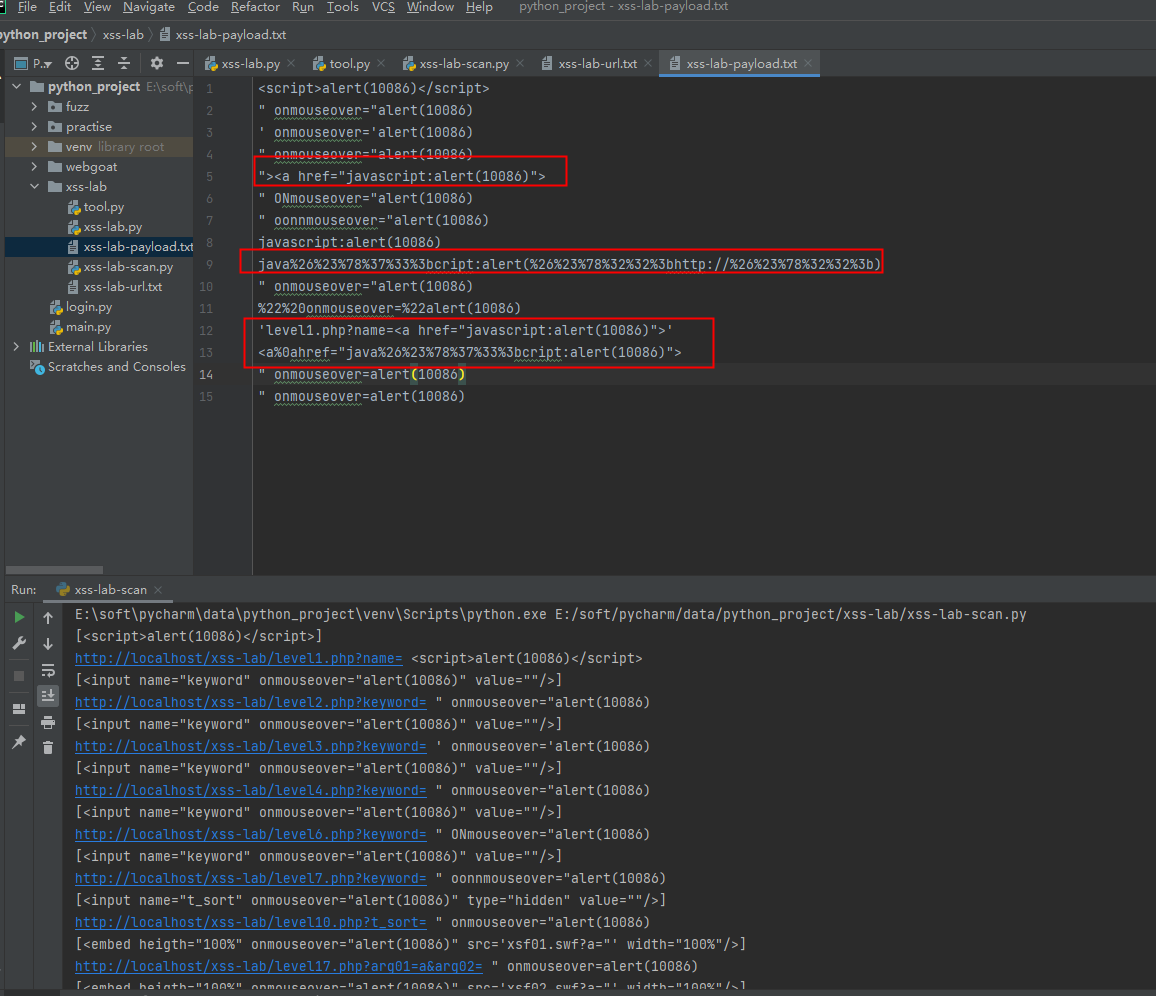Image resolution: width=1156 pixels, height=996 pixels.
Task: Click the up arrow to previous stack frame
Action: coord(48,617)
